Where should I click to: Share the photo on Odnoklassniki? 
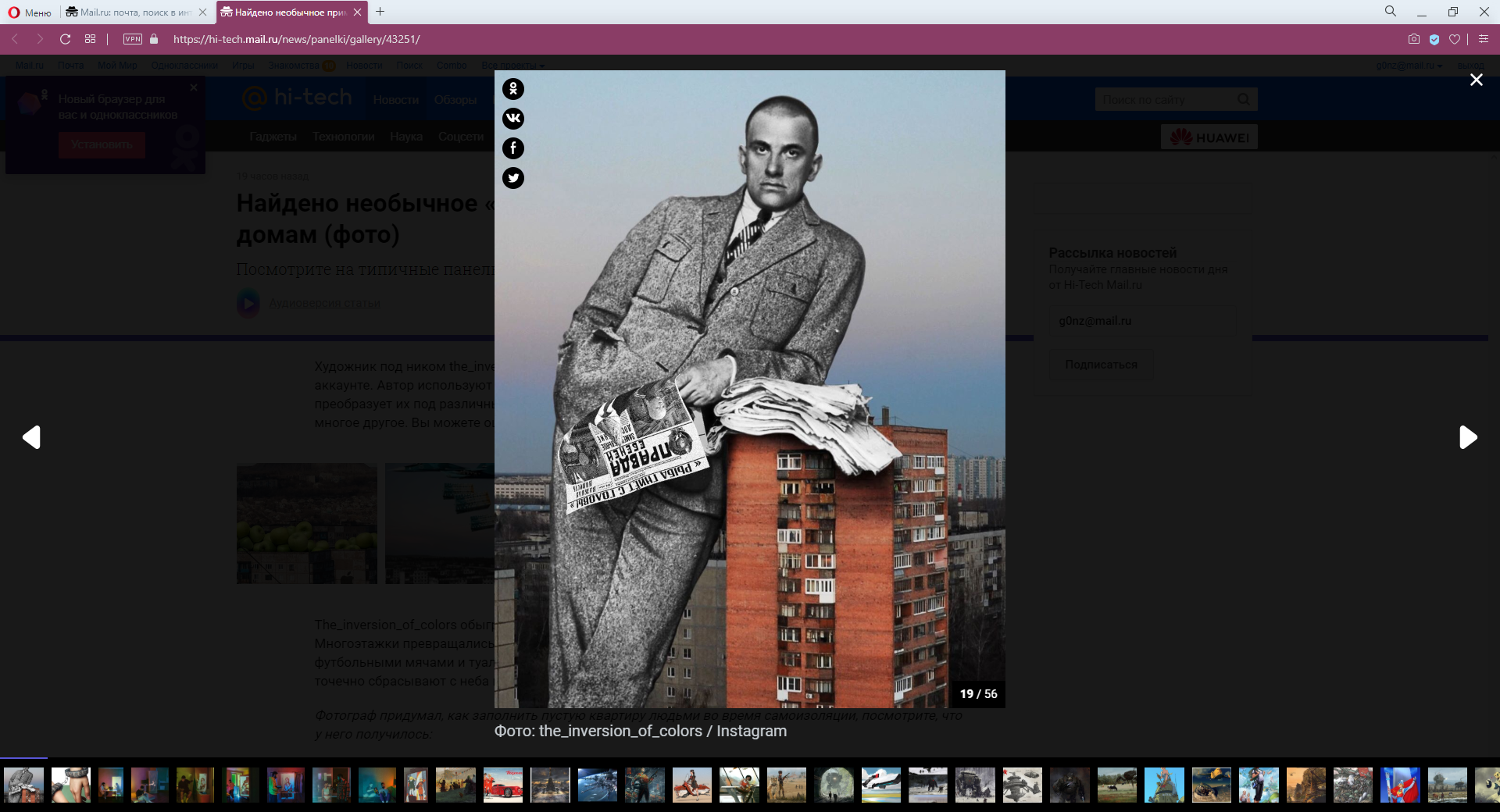point(513,89)
